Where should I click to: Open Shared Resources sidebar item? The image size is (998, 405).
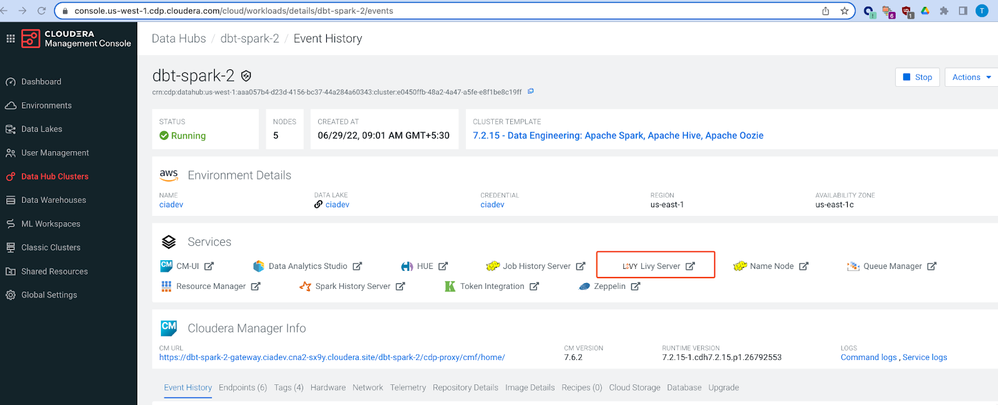pos(54,271)
